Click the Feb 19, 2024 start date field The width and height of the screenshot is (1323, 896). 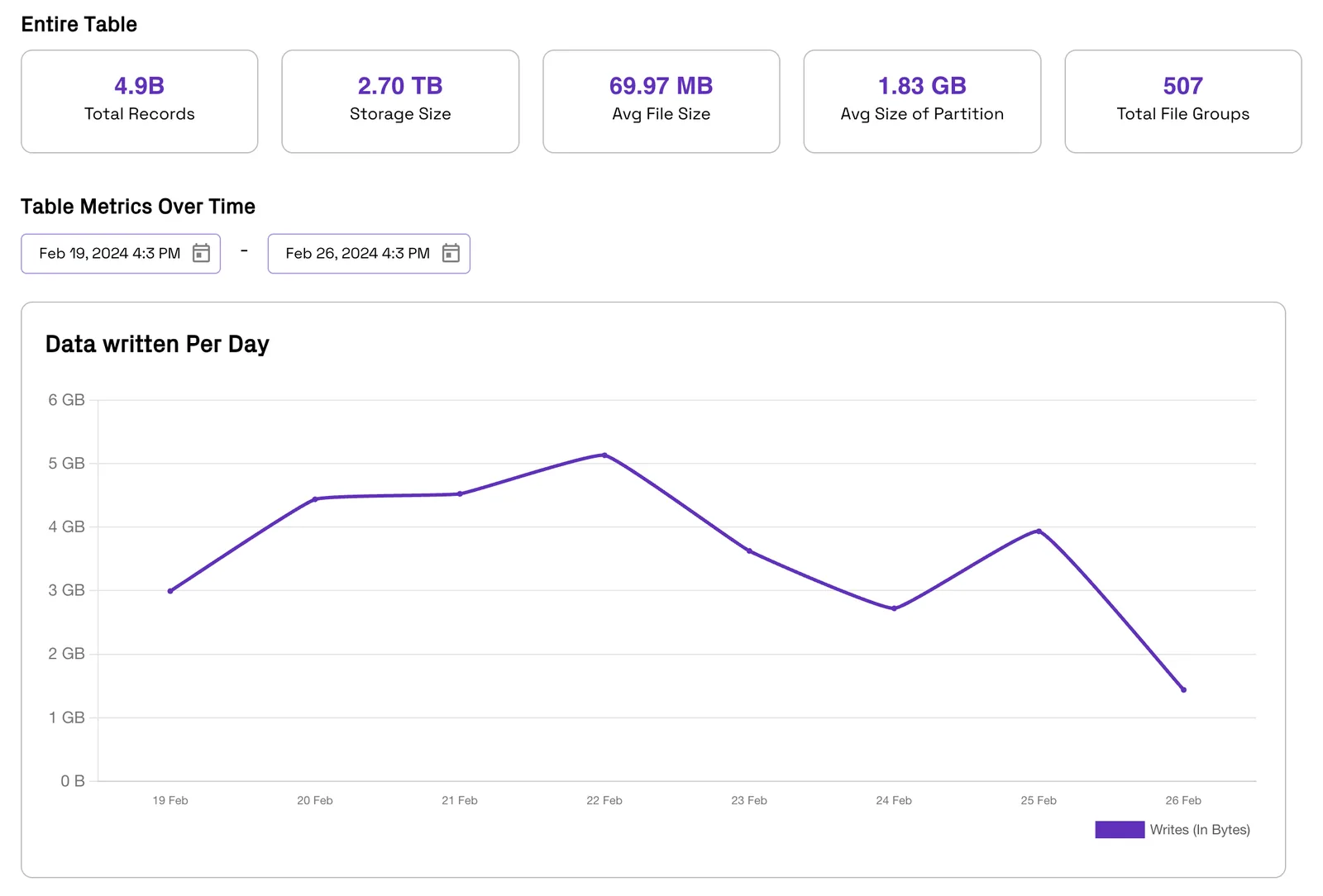[121, 254]
